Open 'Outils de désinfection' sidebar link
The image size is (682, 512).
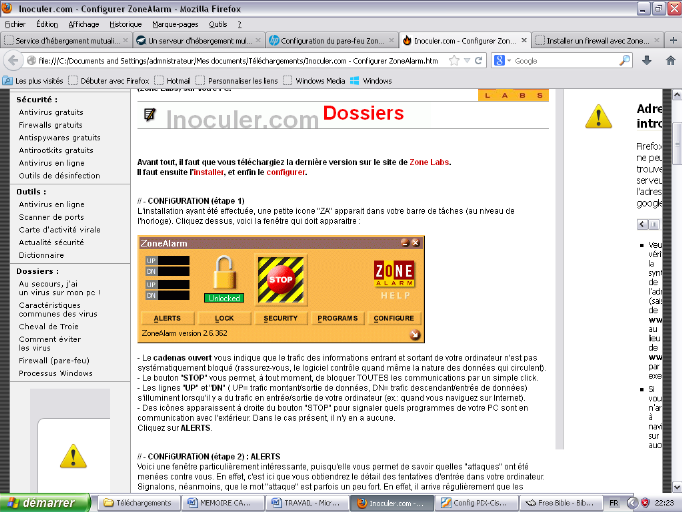coord(59,176)
